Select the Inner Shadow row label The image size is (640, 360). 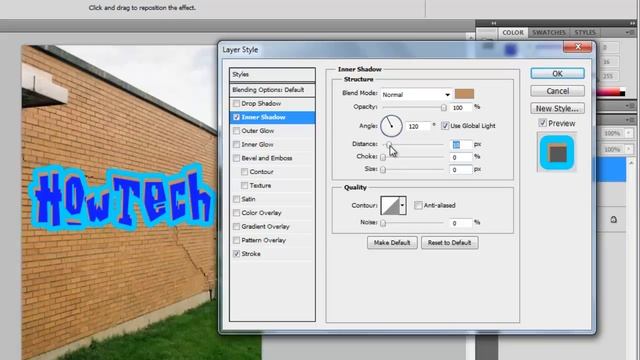click(264, 117)
